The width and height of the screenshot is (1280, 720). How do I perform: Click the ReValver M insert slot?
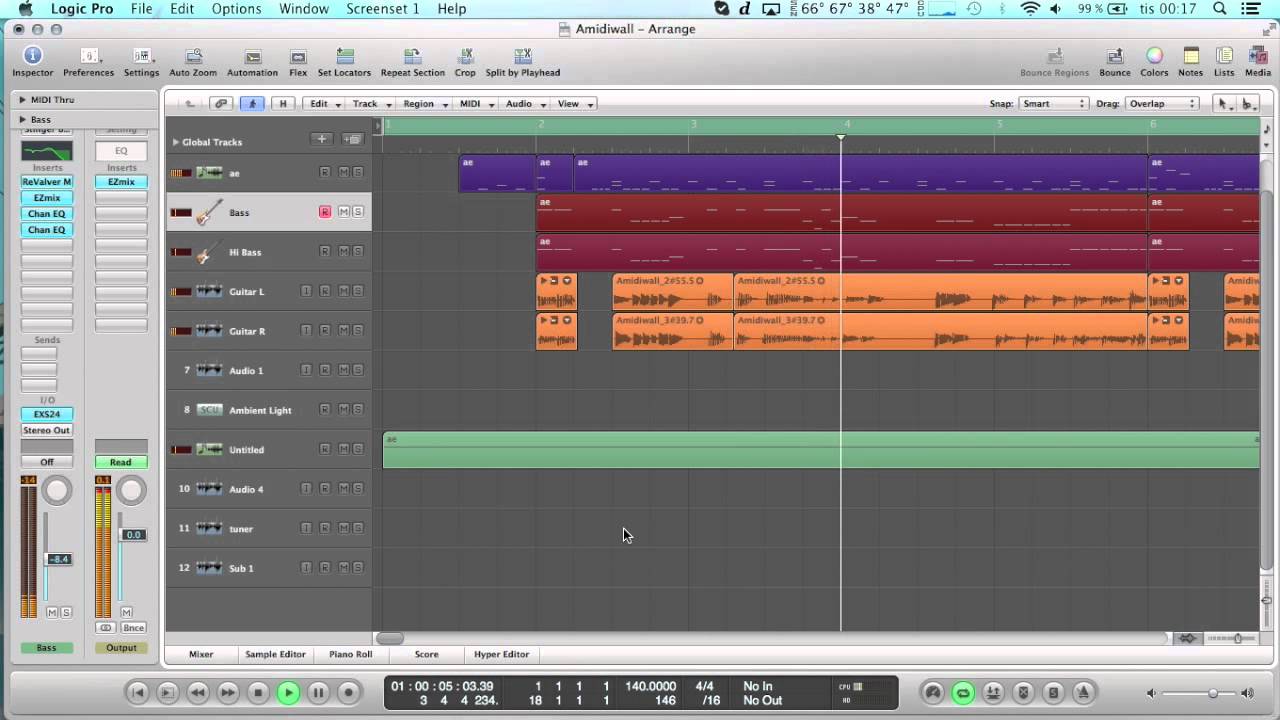47,182
